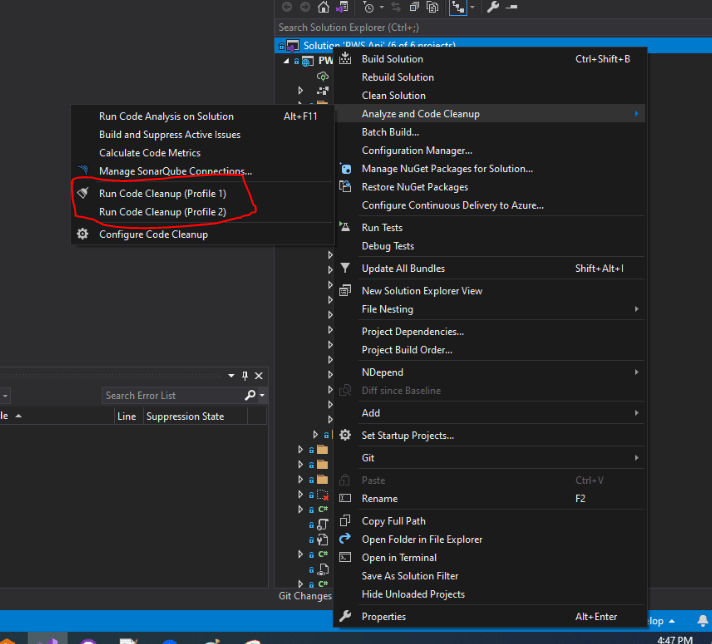Click Set Startup Projects gear icon

(x=345, y=435)
